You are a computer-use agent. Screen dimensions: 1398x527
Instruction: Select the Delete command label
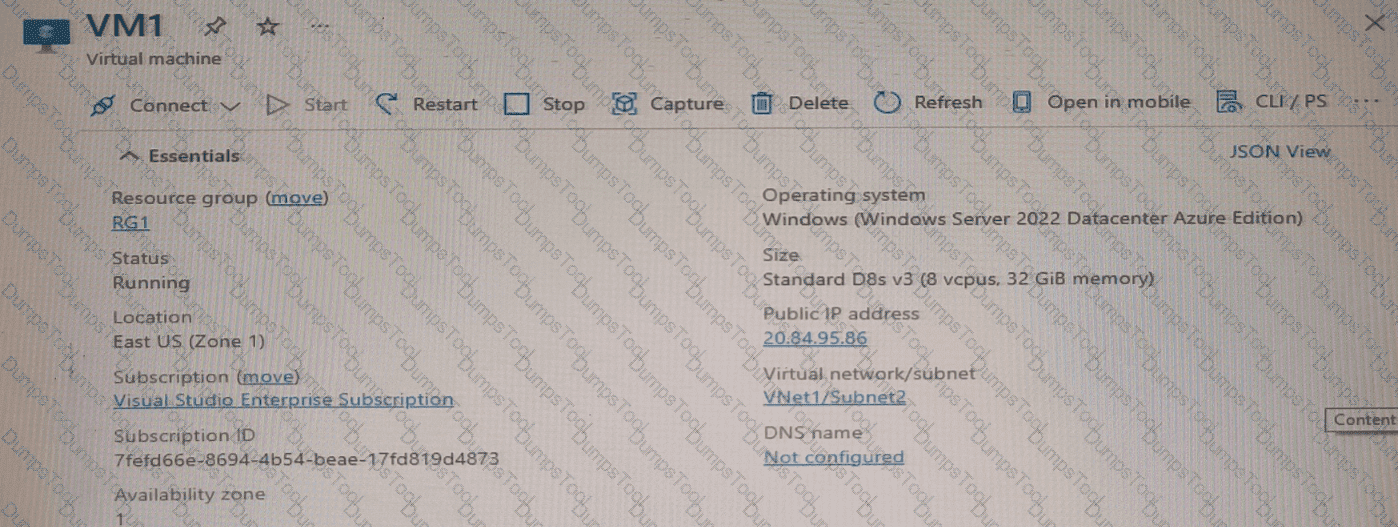pyautogui.click(x=818, y=103)
